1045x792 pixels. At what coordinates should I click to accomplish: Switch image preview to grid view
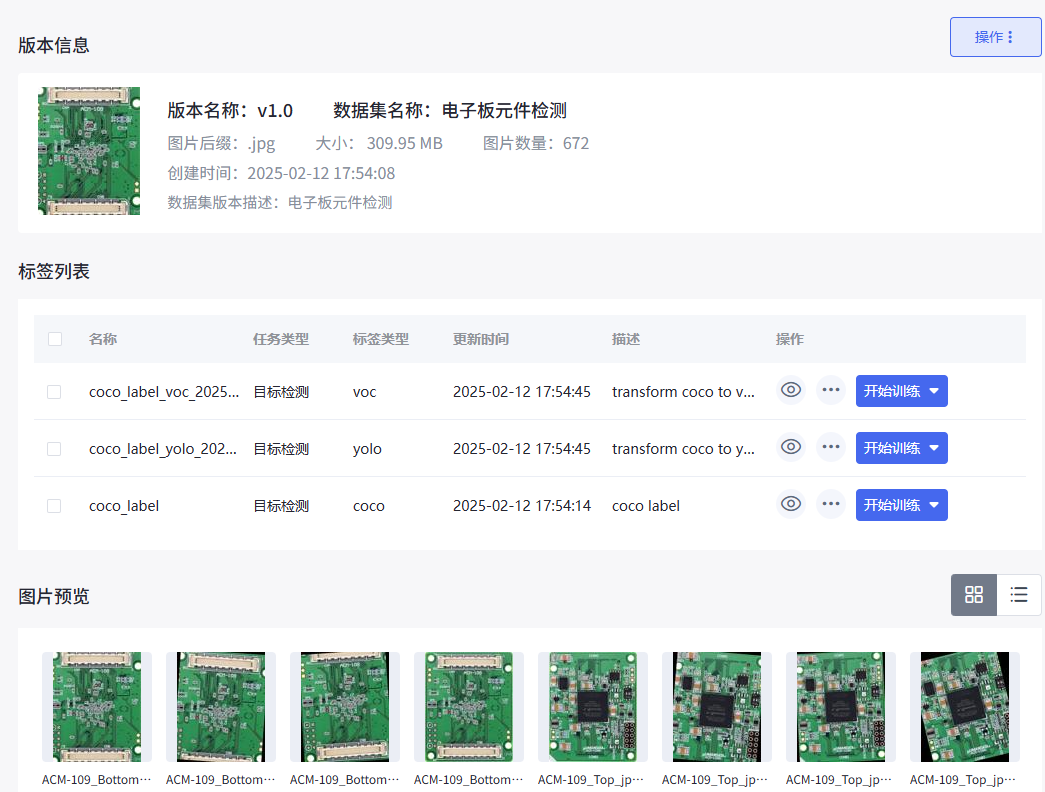pos(973,594)
